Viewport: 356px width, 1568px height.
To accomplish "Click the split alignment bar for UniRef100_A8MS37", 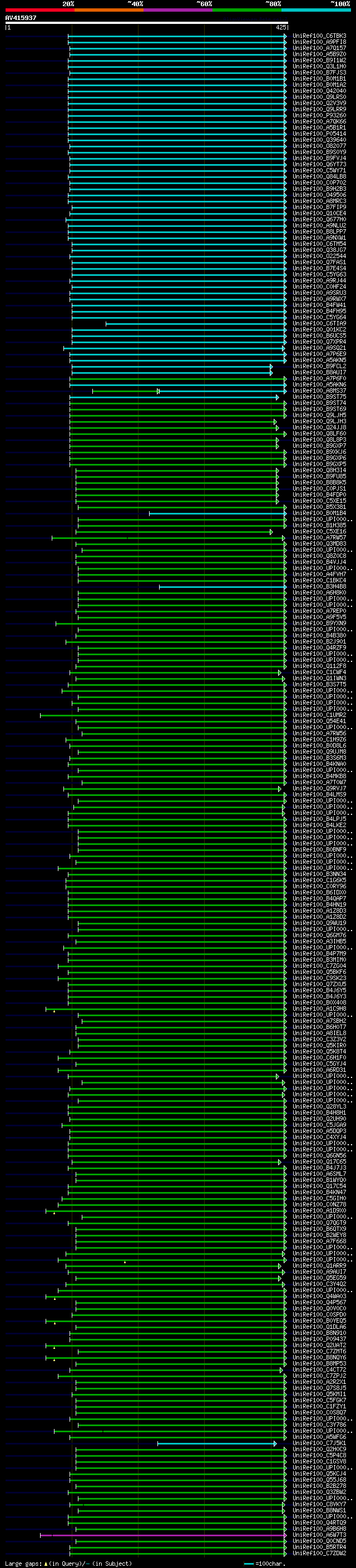I will [189, 391].
